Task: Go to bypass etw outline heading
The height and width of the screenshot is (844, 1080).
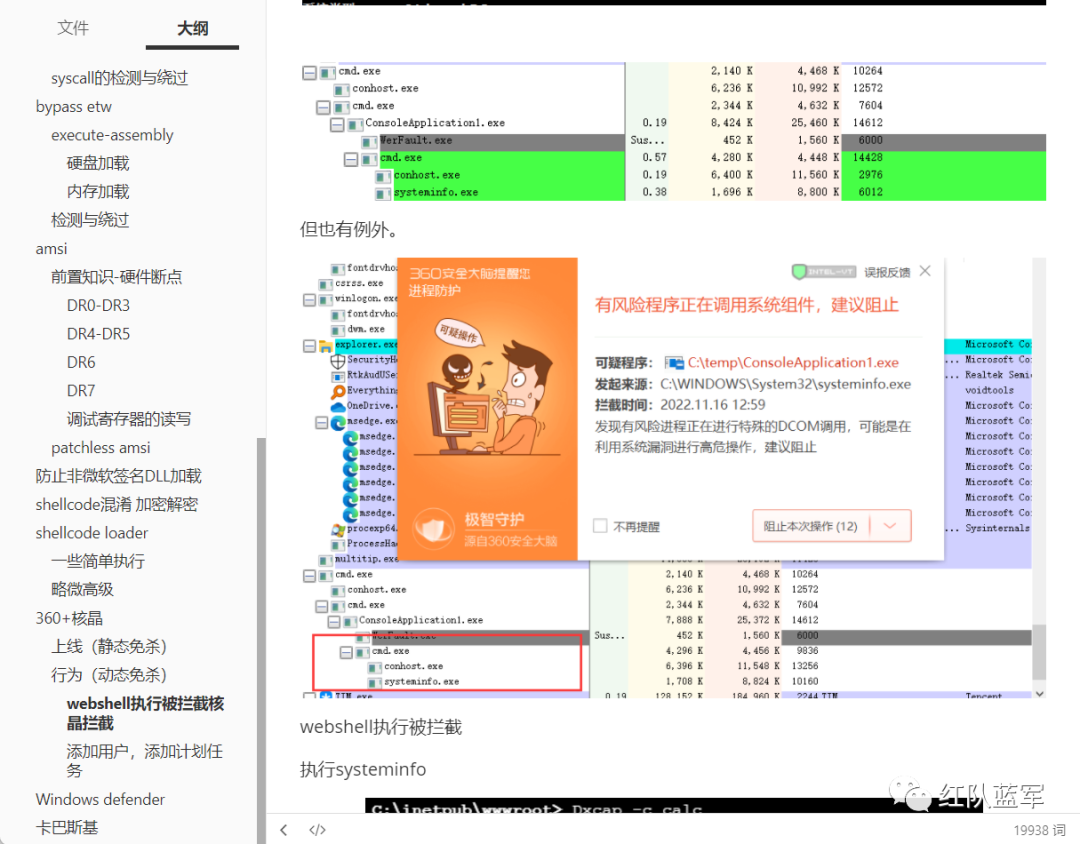Action: (x=74, y=107)
